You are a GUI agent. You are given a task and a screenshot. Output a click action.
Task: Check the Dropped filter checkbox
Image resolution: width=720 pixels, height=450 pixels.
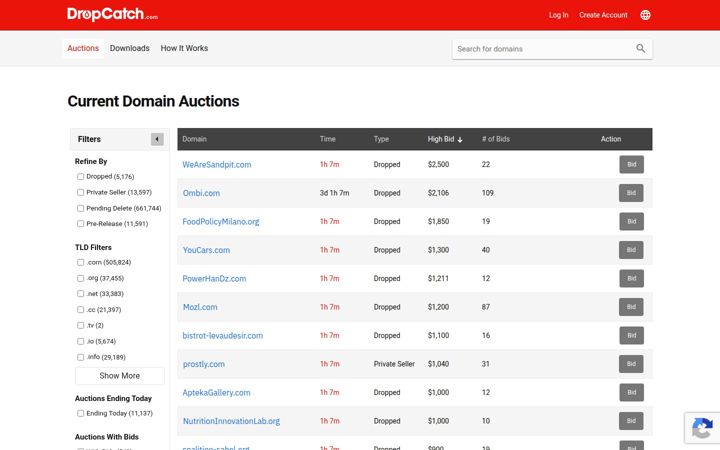pos(81,177)
